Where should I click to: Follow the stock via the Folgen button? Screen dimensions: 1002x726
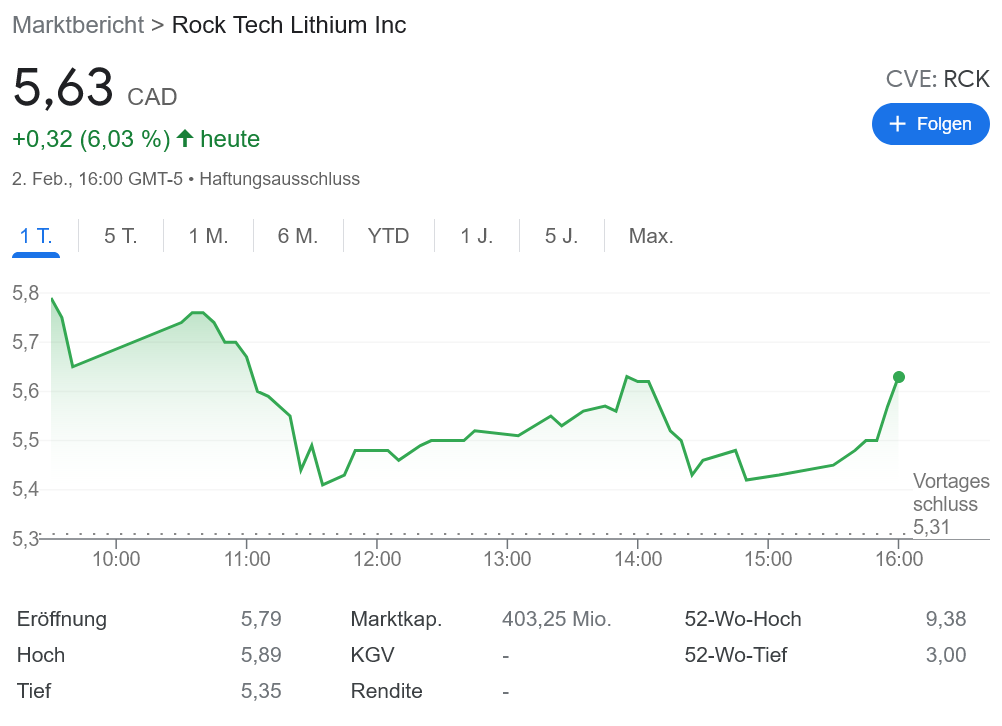[930, 123]
